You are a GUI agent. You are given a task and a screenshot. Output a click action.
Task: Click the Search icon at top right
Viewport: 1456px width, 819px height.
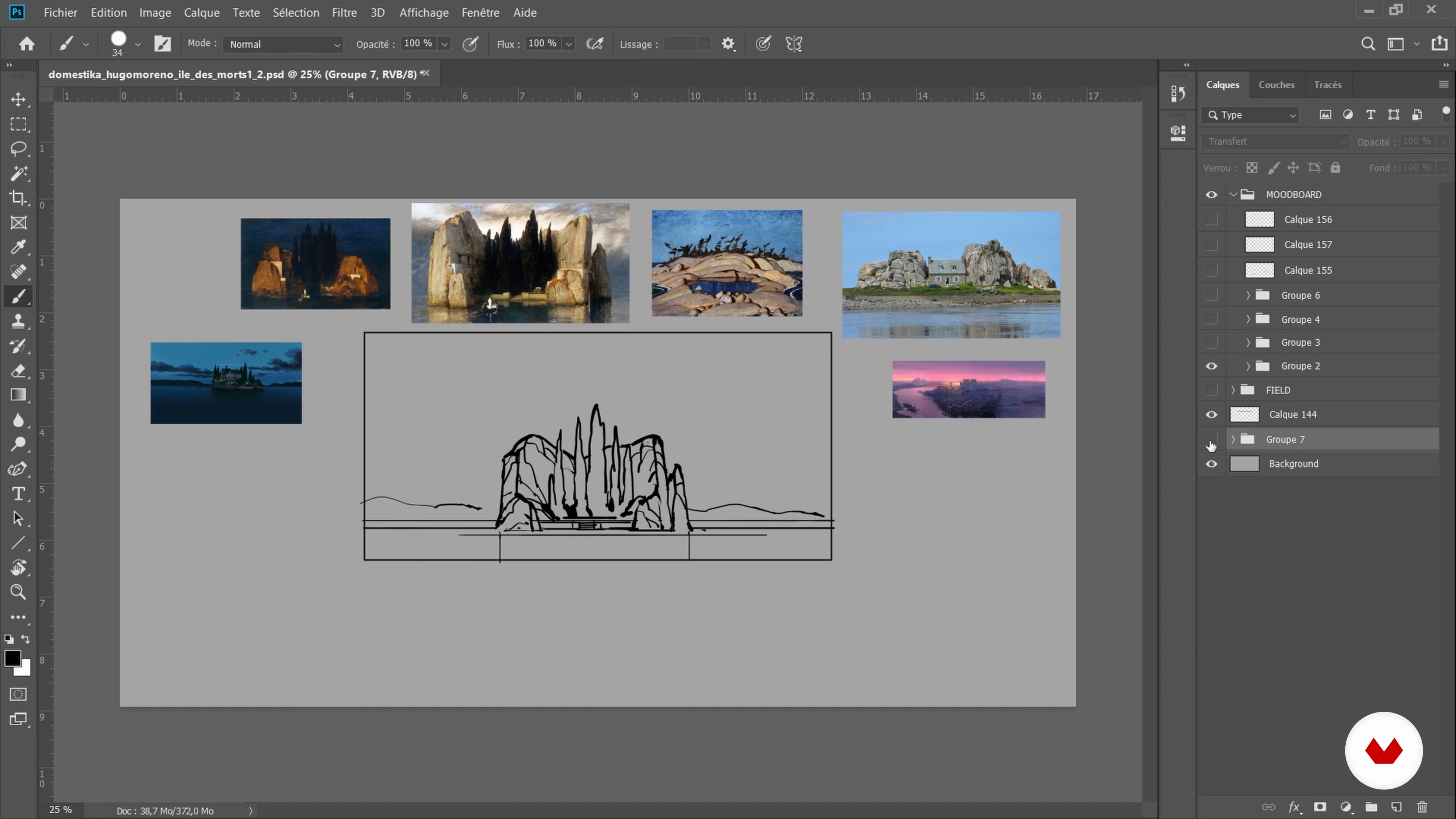pyautogui.click(x=1368, y=44)
